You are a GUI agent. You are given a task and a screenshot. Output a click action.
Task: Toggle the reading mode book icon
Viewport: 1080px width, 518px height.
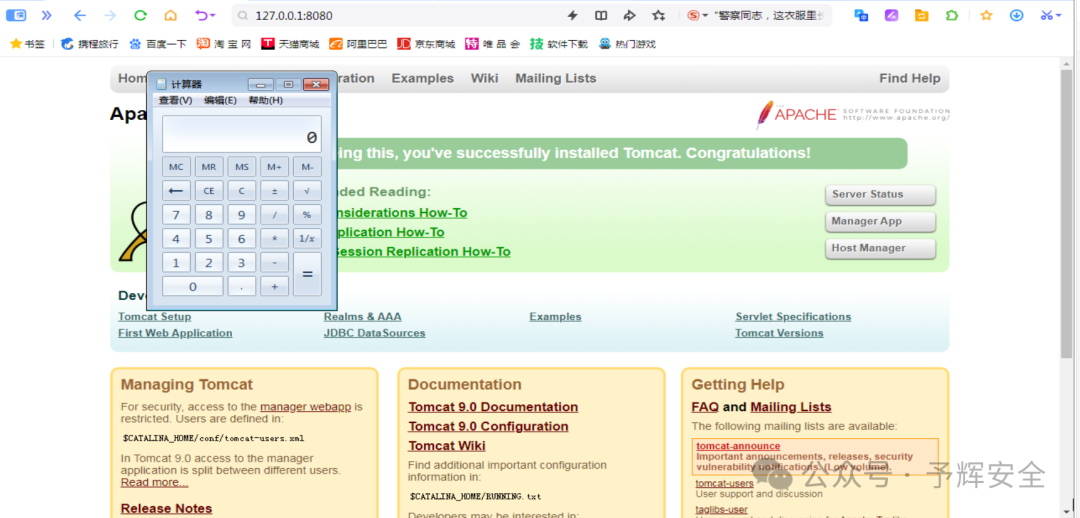(x=601, y=15)
